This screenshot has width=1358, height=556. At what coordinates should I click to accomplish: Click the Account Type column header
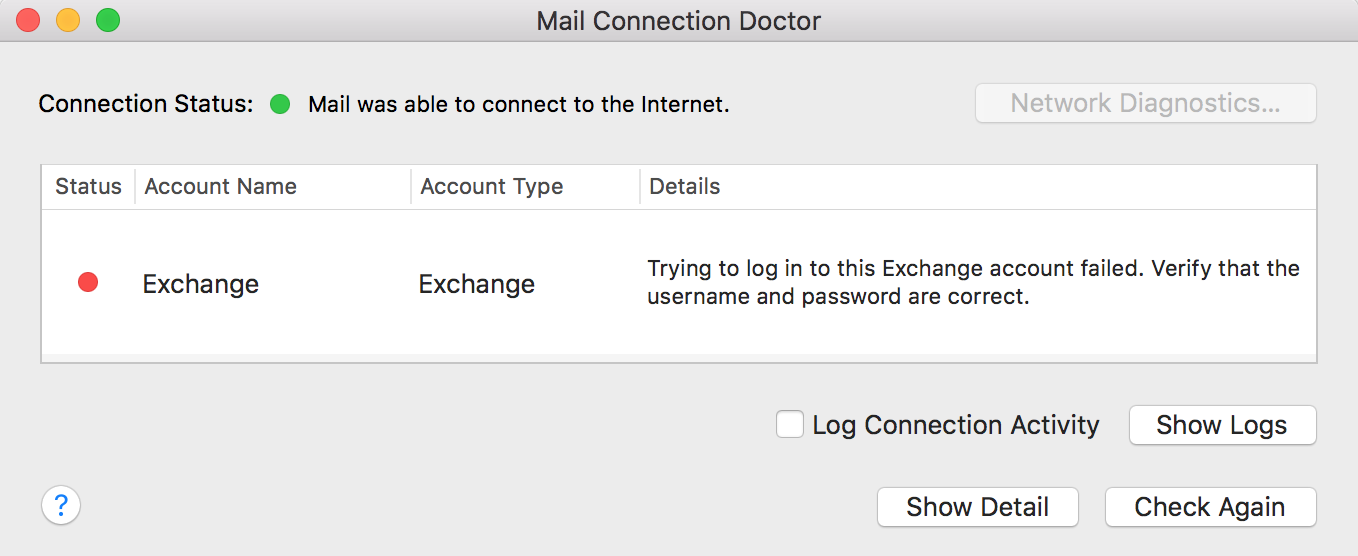(492, 187)
